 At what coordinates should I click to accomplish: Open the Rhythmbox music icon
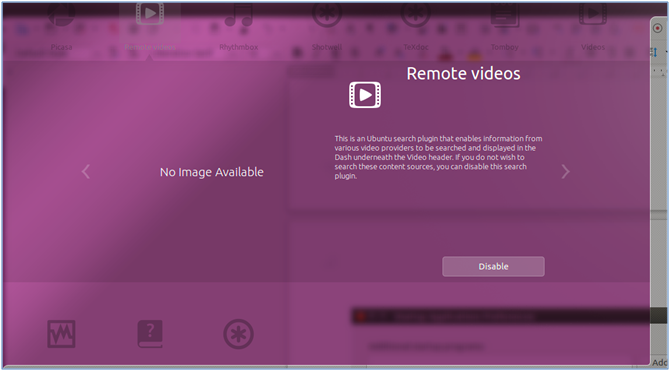239,15
